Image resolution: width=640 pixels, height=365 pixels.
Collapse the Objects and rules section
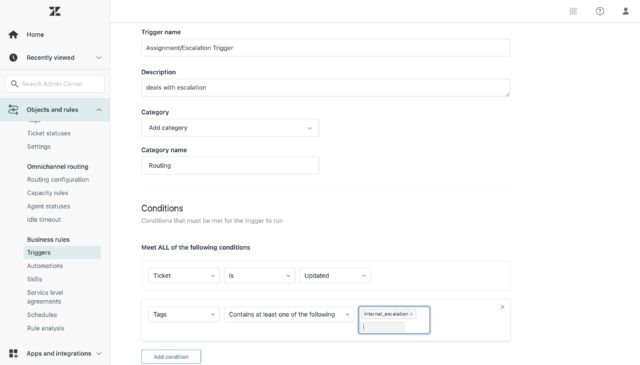pyautogui.click(x=99, y=110)
